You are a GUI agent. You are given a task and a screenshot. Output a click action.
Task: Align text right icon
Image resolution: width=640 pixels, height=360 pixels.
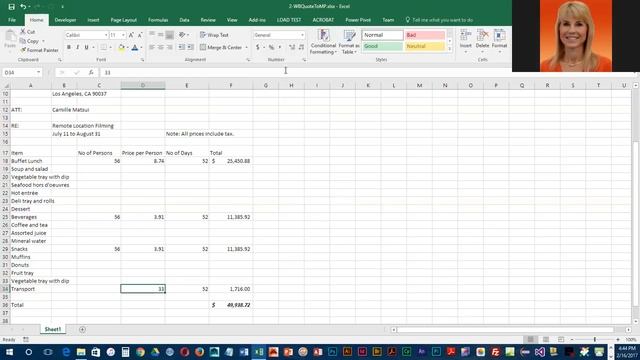coord(169,47)
